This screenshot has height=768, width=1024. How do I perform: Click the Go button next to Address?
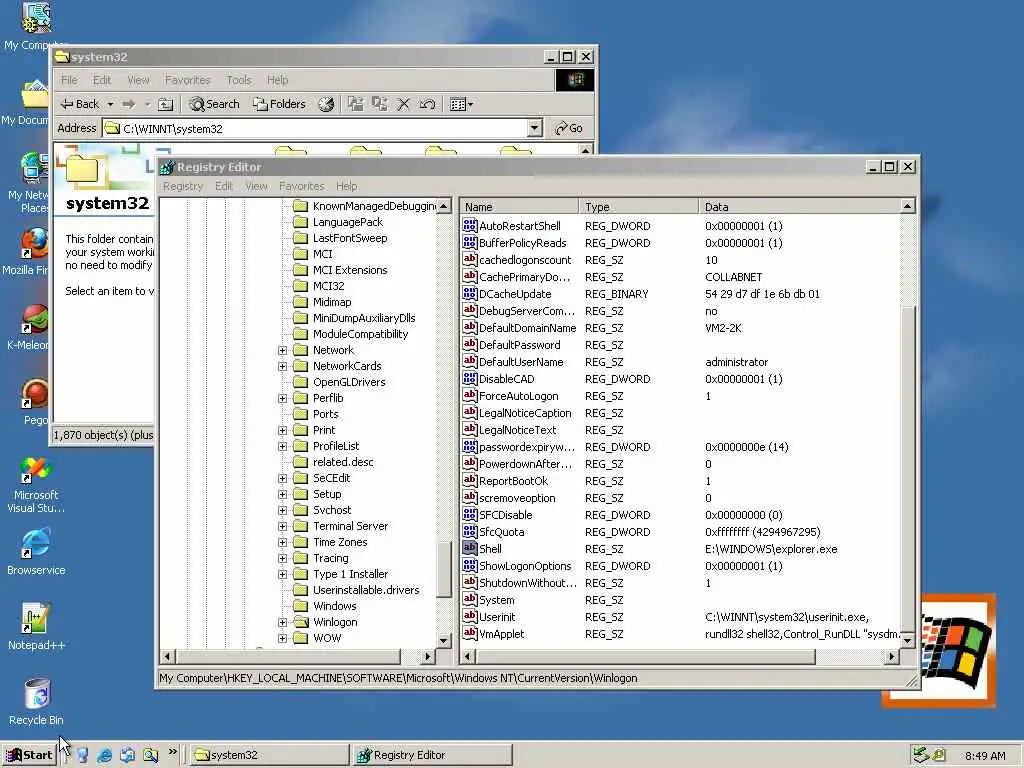[x=569, y=128]
